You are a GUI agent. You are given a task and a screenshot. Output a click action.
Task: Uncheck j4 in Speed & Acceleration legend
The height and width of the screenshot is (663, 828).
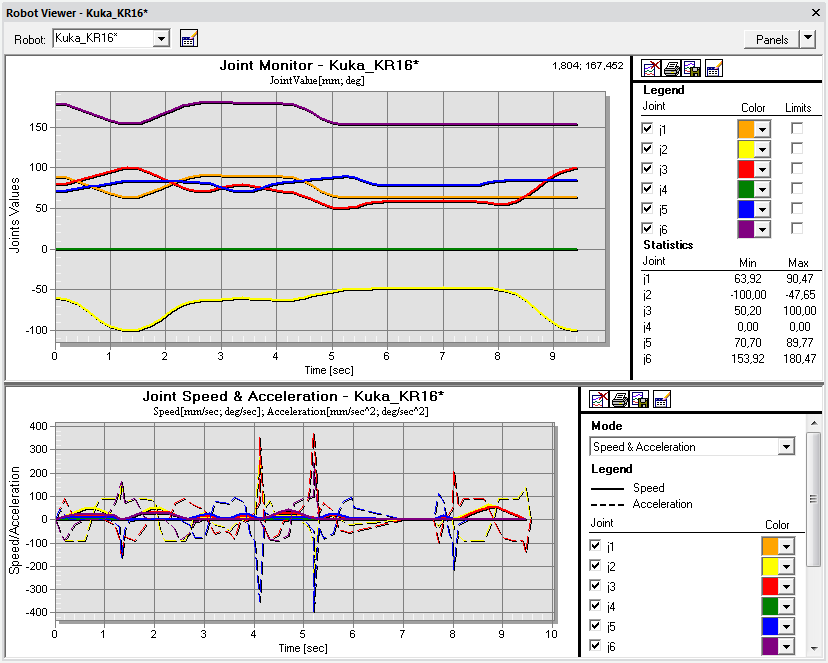595,605
